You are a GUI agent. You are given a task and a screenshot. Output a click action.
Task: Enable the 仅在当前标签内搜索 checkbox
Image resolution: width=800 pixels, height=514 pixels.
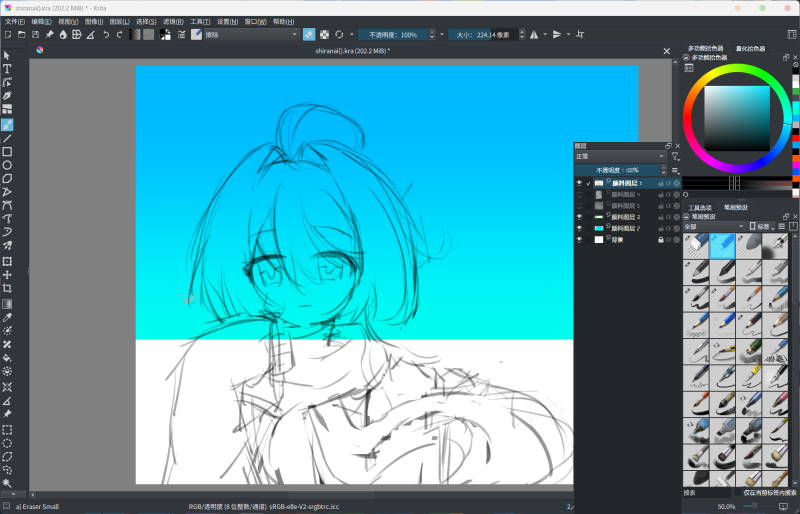pos(737,493)
